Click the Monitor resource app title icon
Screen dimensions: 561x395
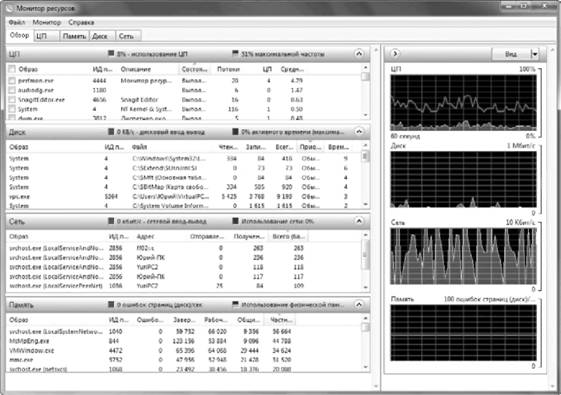point(10,8)
